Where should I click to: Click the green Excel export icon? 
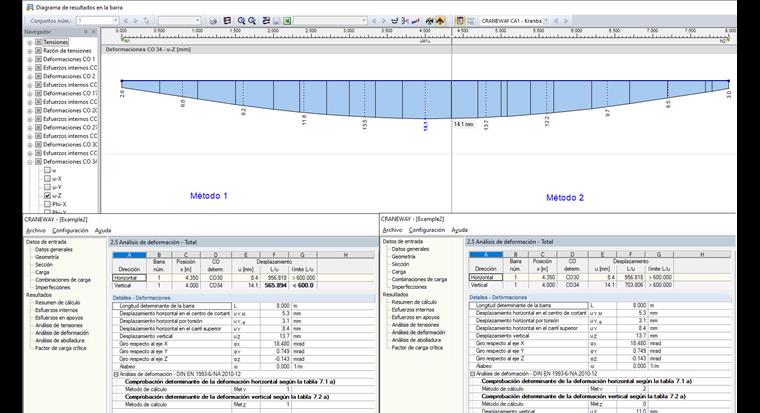[x=287, y=21]
